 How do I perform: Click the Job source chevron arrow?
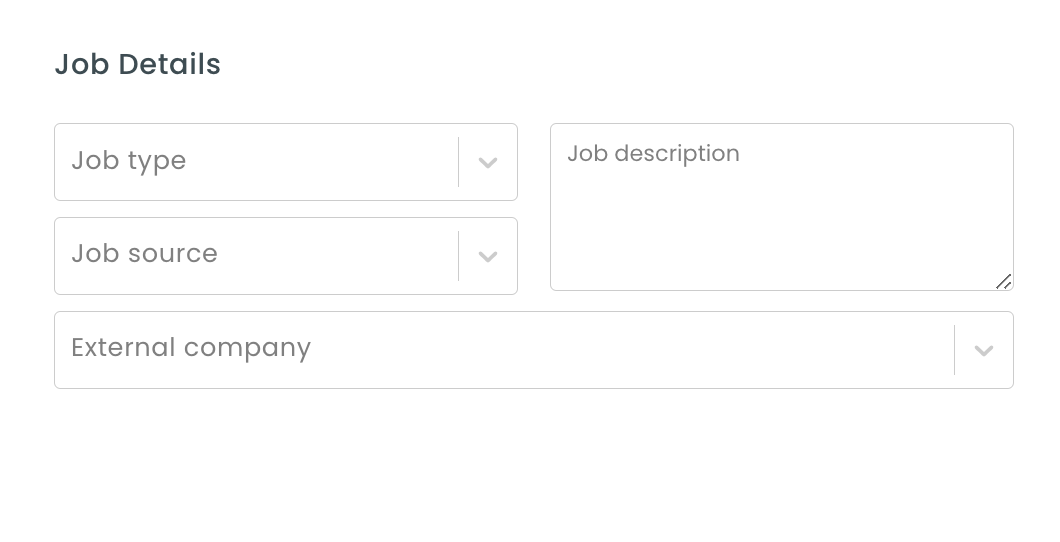click(488, 257)
